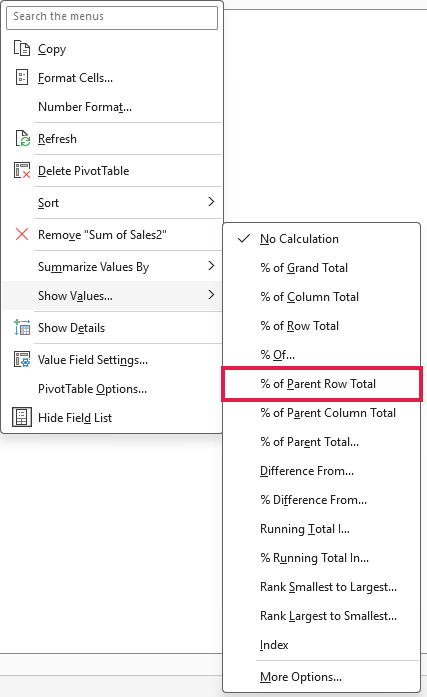Pick % of Row Total
Image resolution: width=427 pixels, height=697 pixels.
[x=321, y=326]
